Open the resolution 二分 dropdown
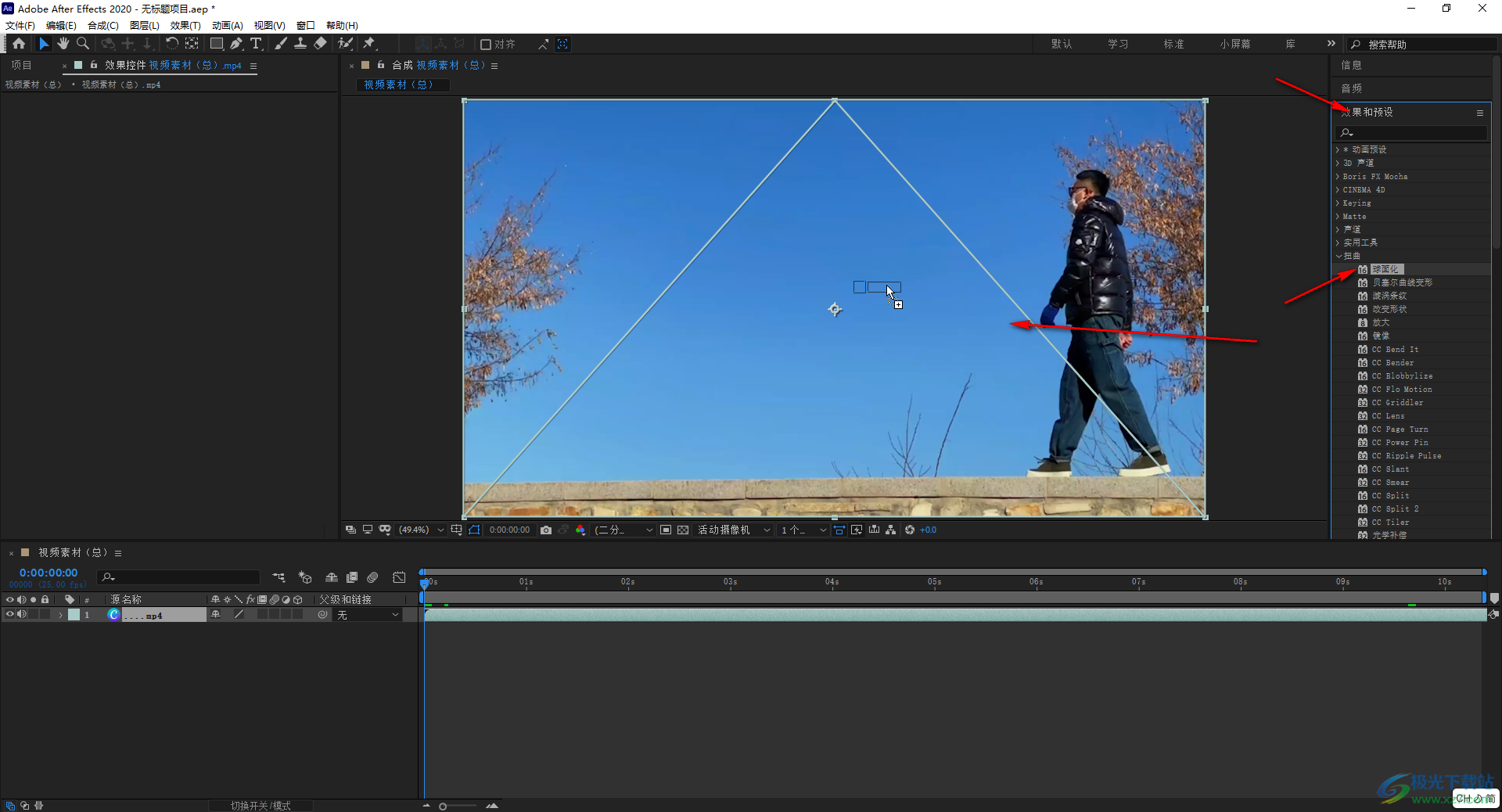Image resolution: width=1502 pixels, height=812 pixels. coord(623,530)
